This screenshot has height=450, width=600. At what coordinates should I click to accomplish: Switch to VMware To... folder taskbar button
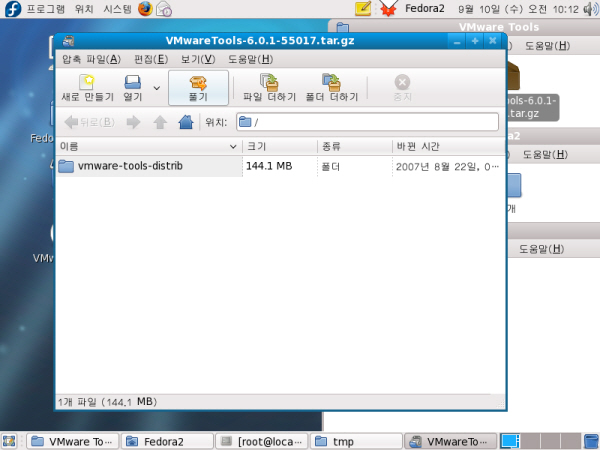(73, 442)
